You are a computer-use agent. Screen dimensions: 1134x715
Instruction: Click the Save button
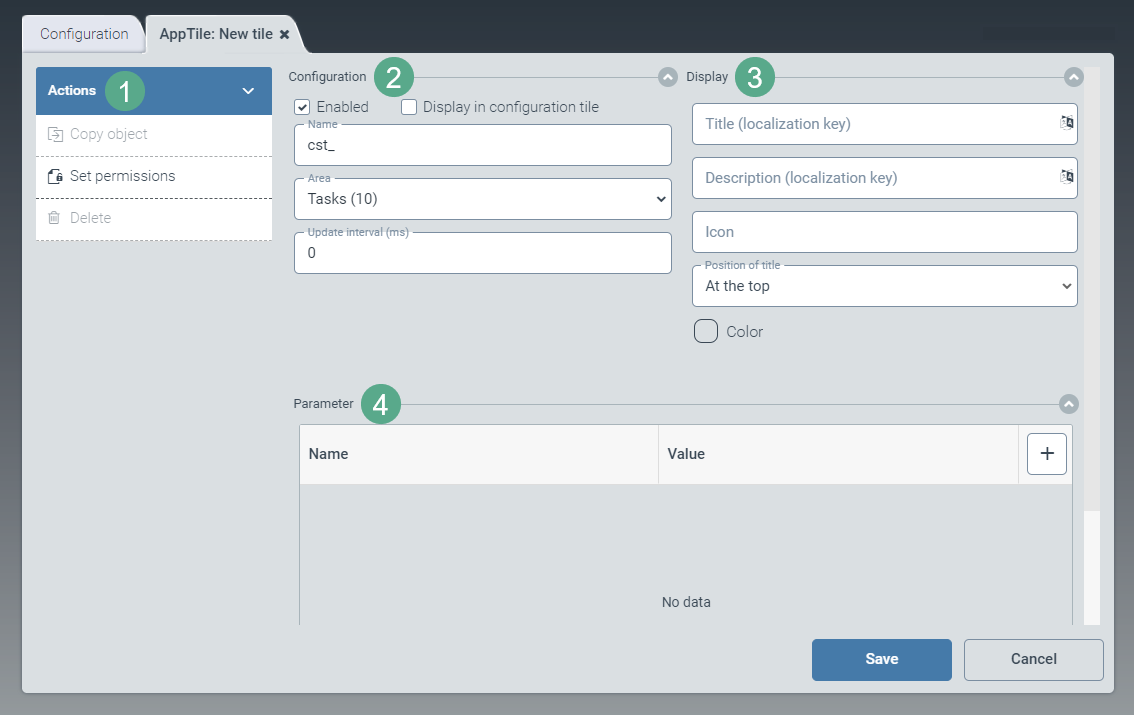(x=881, y=659)
